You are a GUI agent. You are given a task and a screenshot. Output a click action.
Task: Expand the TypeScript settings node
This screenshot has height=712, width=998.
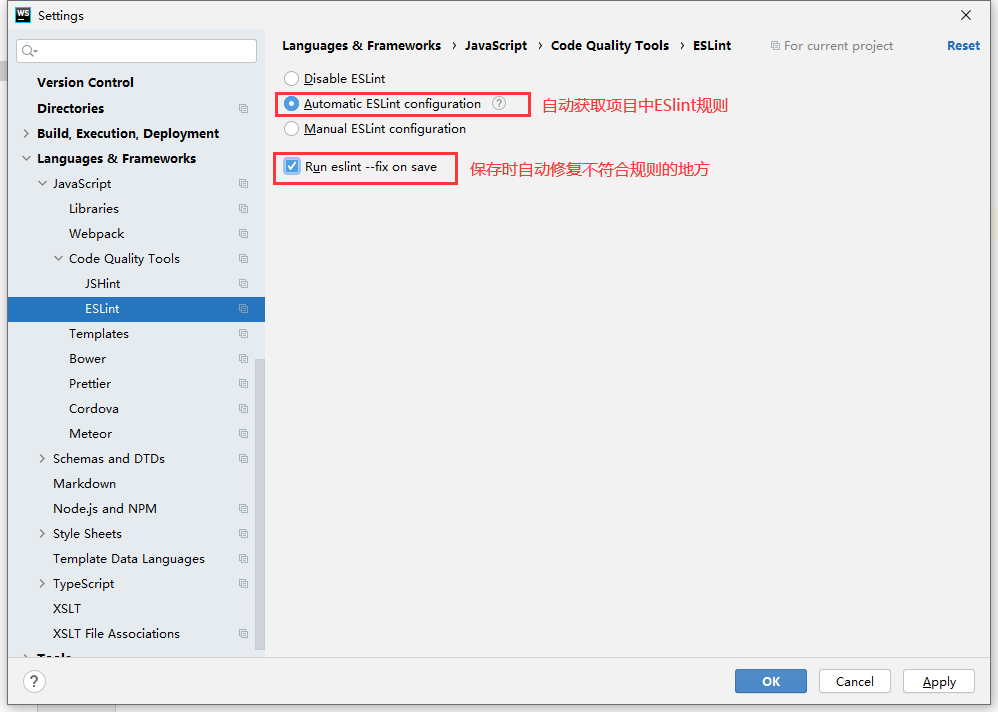tap(42, 583)
